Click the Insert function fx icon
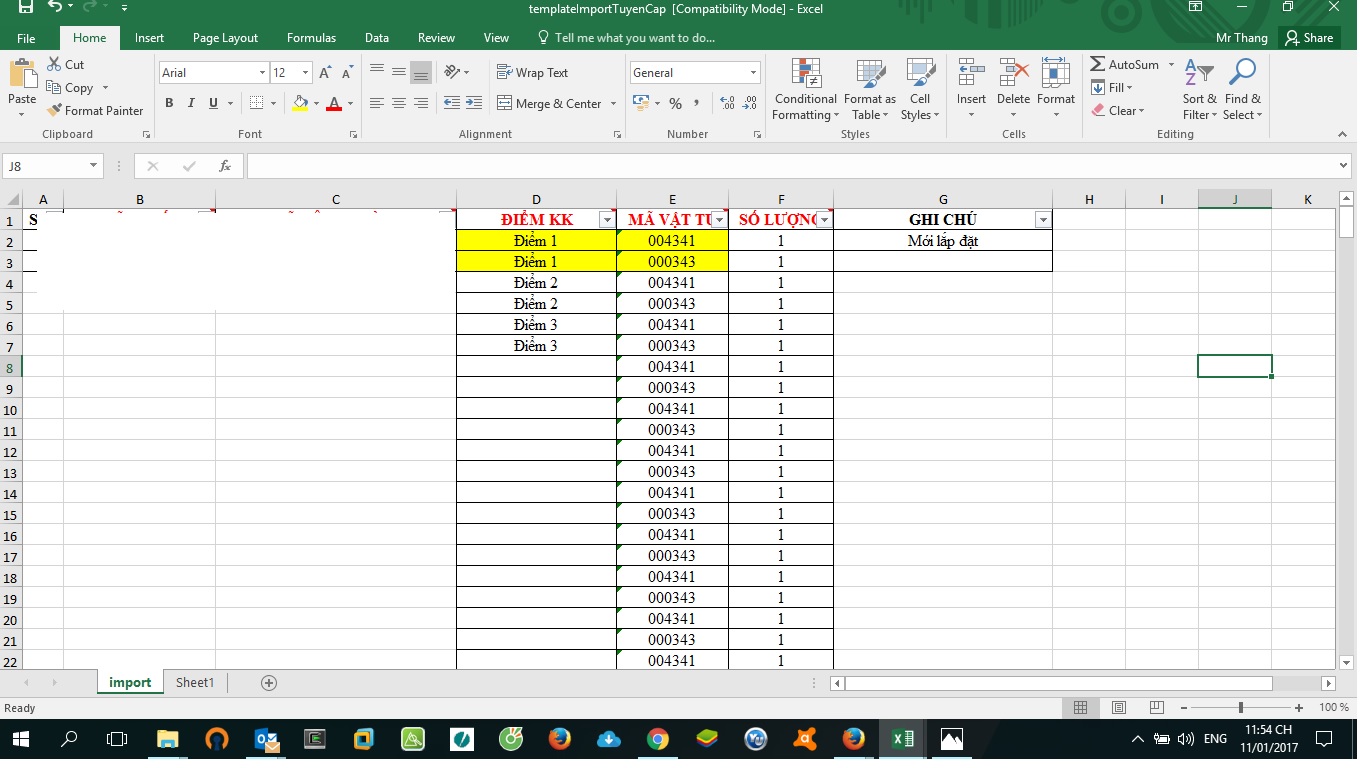The image size is (1360, 768). click(x=225, y=166)
